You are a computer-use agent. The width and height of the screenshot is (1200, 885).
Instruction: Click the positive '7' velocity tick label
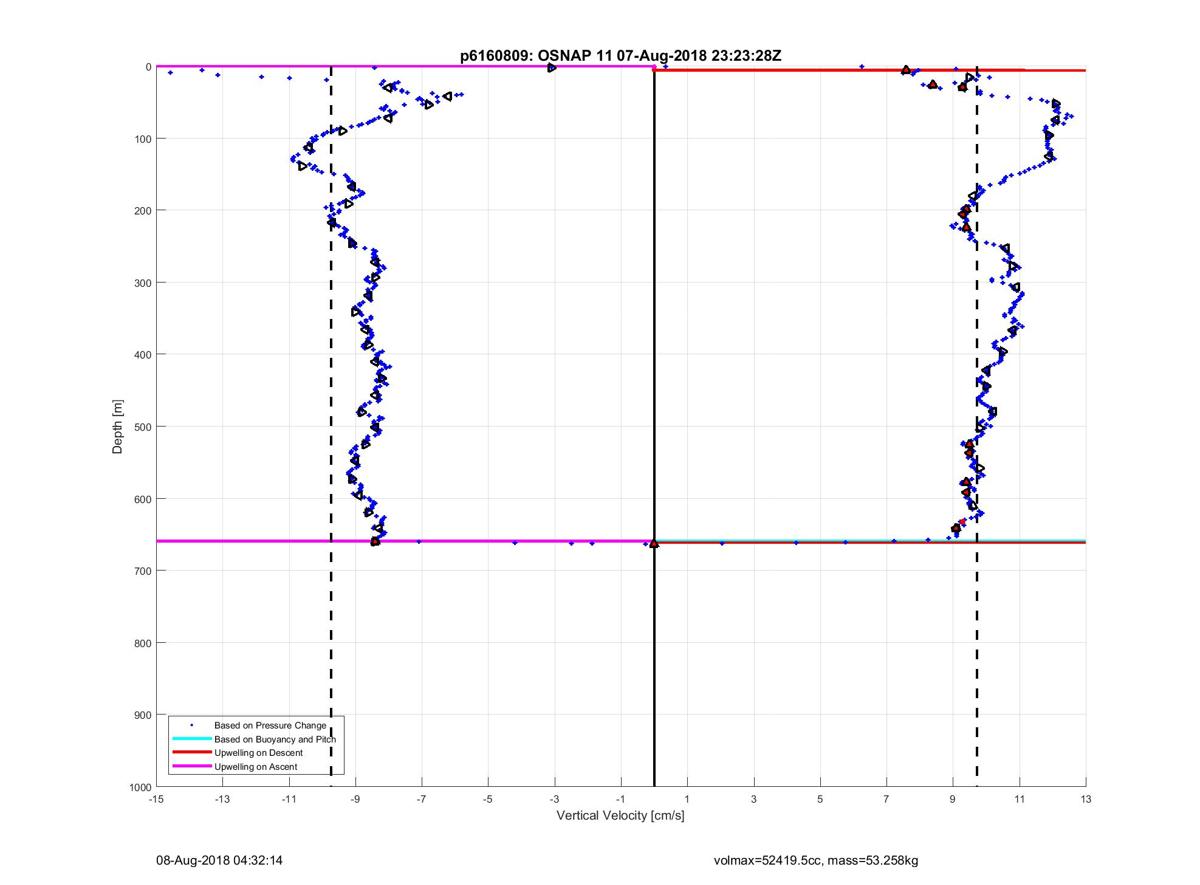point(887,799)
